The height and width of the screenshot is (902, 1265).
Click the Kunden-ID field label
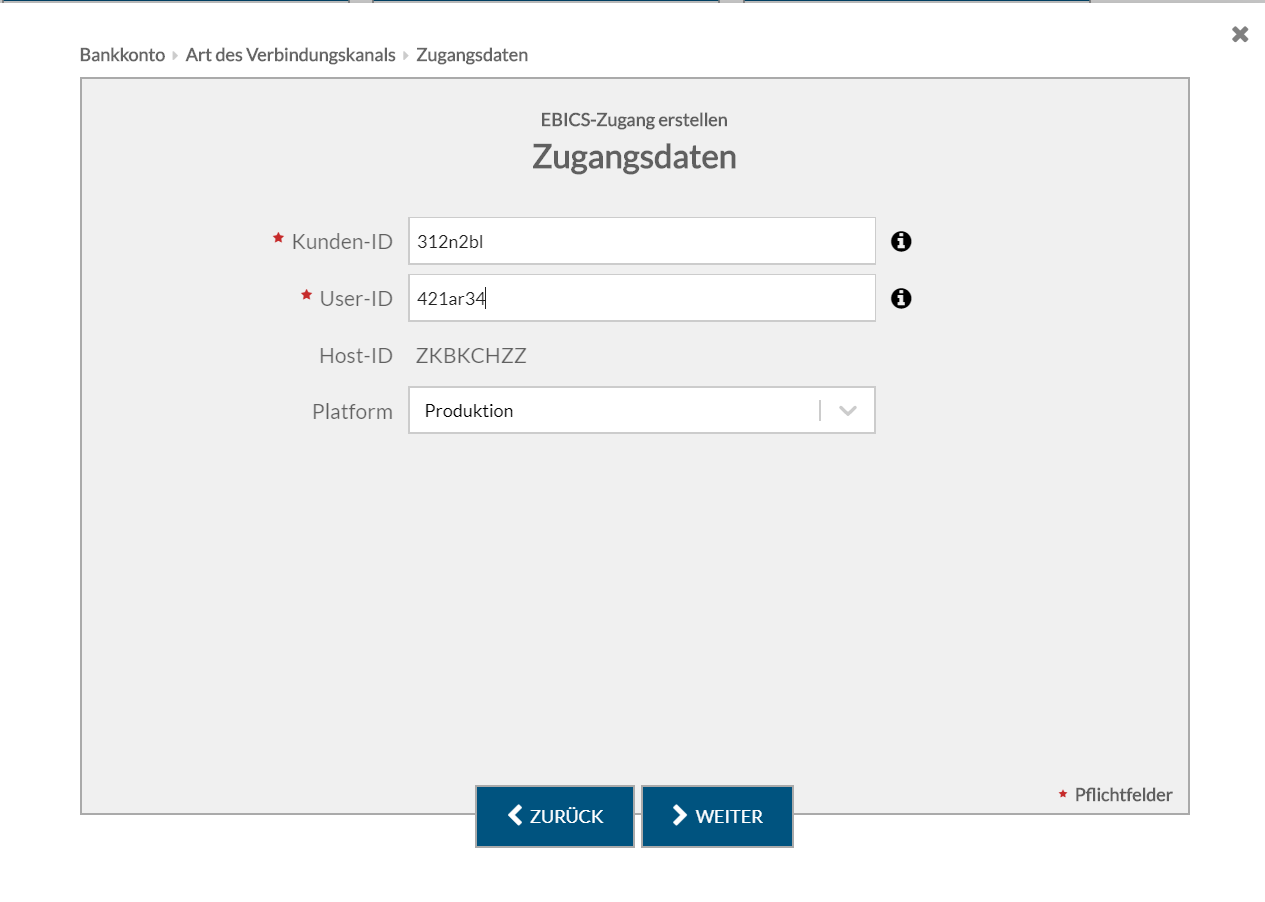click(342, 241)
